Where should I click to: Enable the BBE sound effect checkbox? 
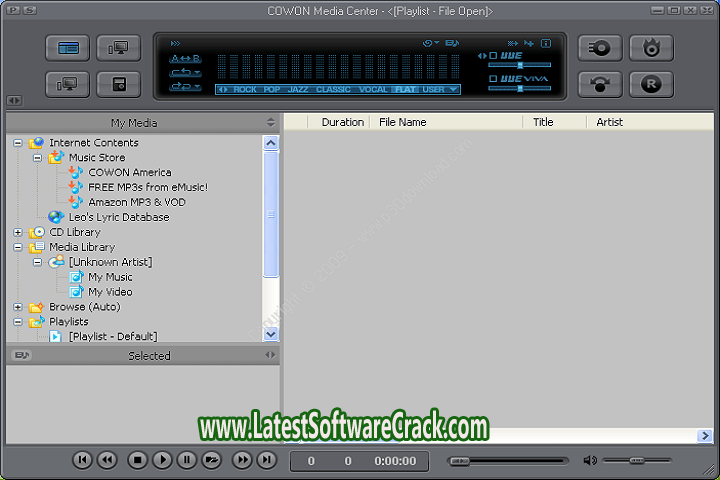pyautogui.click(x=493, y=55)
